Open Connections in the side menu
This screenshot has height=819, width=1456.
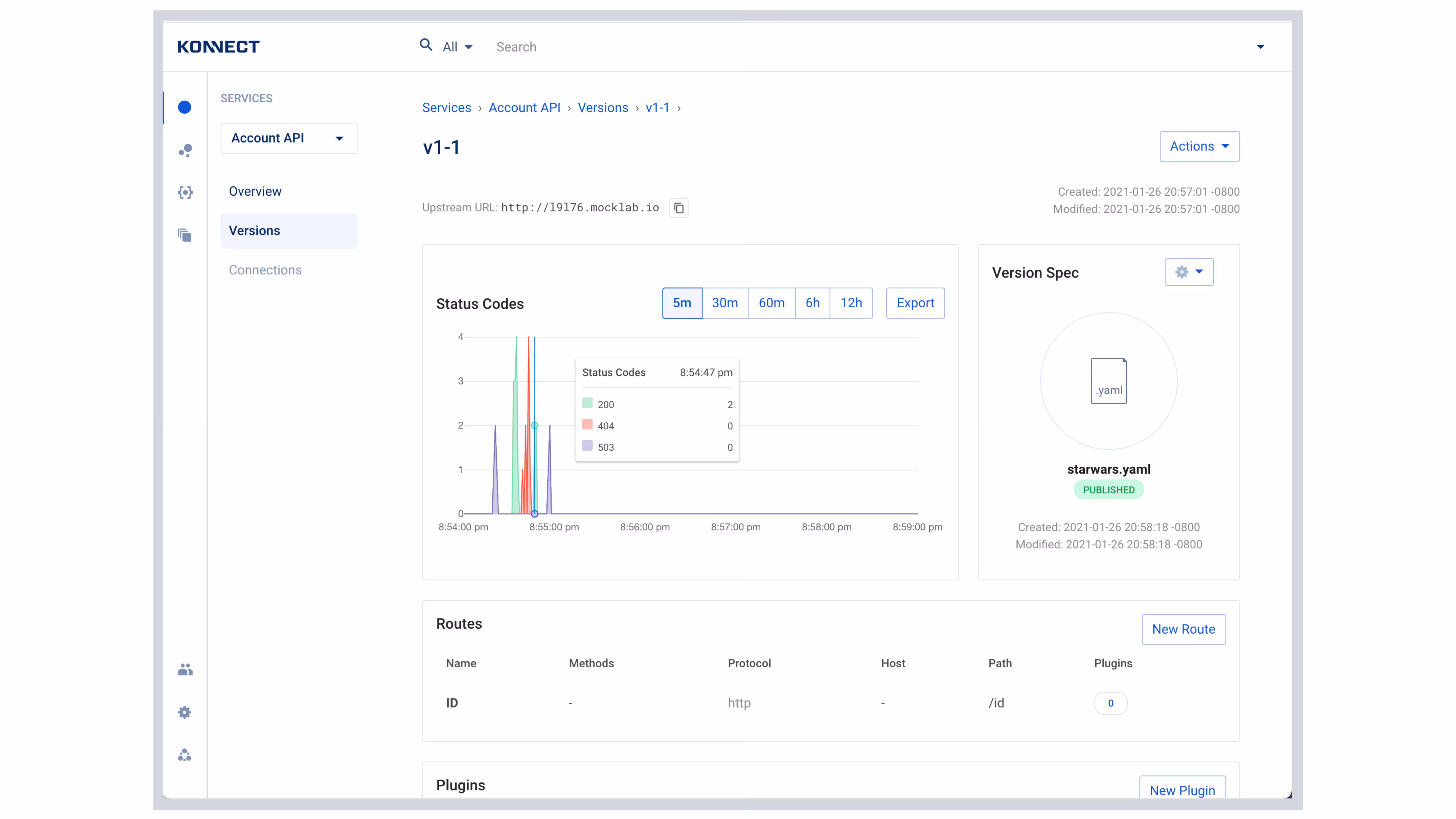point(265,270)
